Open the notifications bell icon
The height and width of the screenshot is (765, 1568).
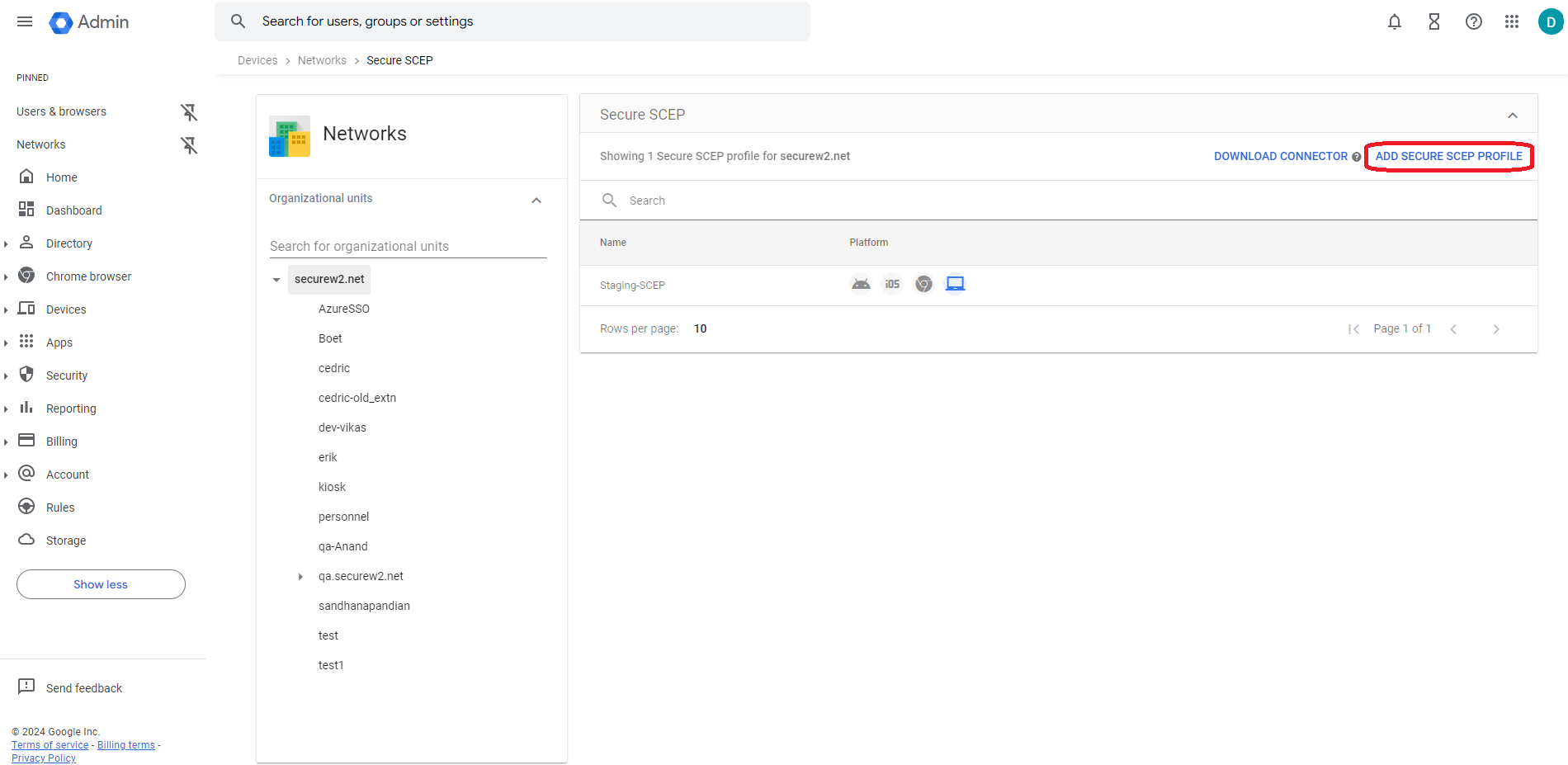pos(1394,22)
